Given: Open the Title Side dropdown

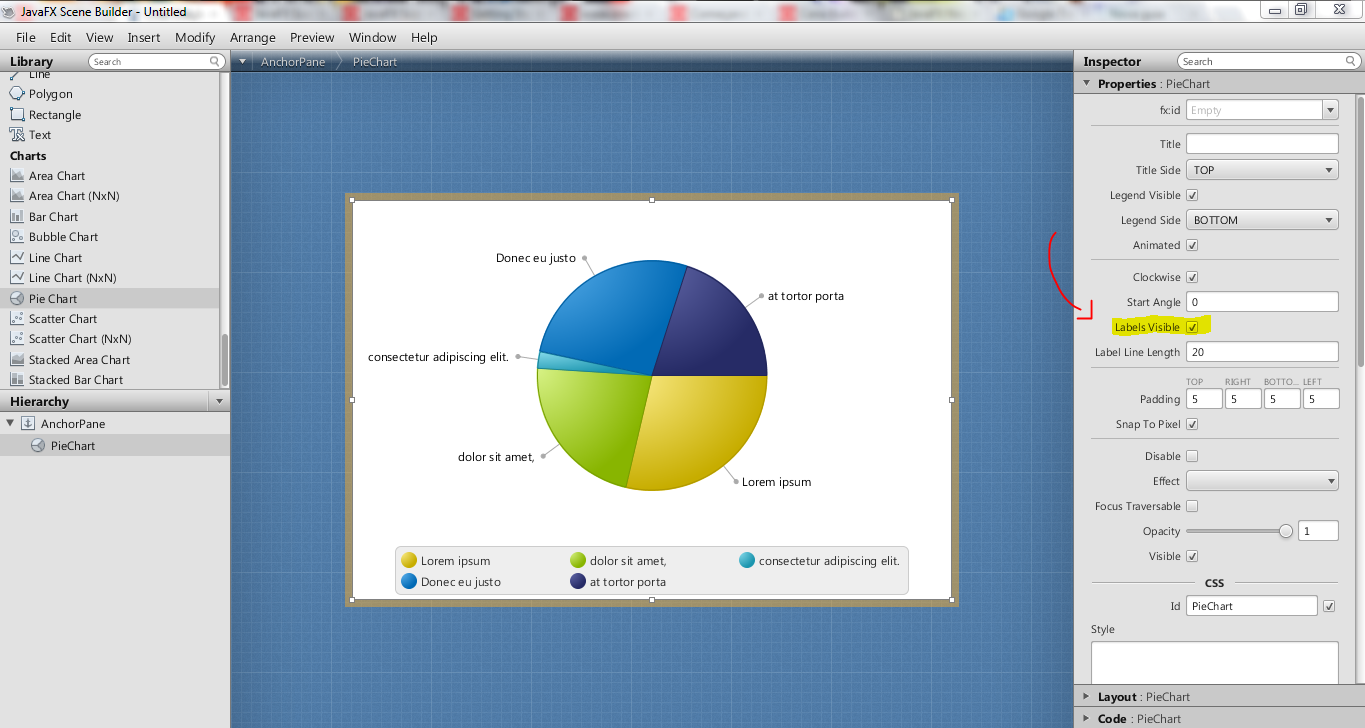Looking at the screenshot, I should tap(1262, 170).
